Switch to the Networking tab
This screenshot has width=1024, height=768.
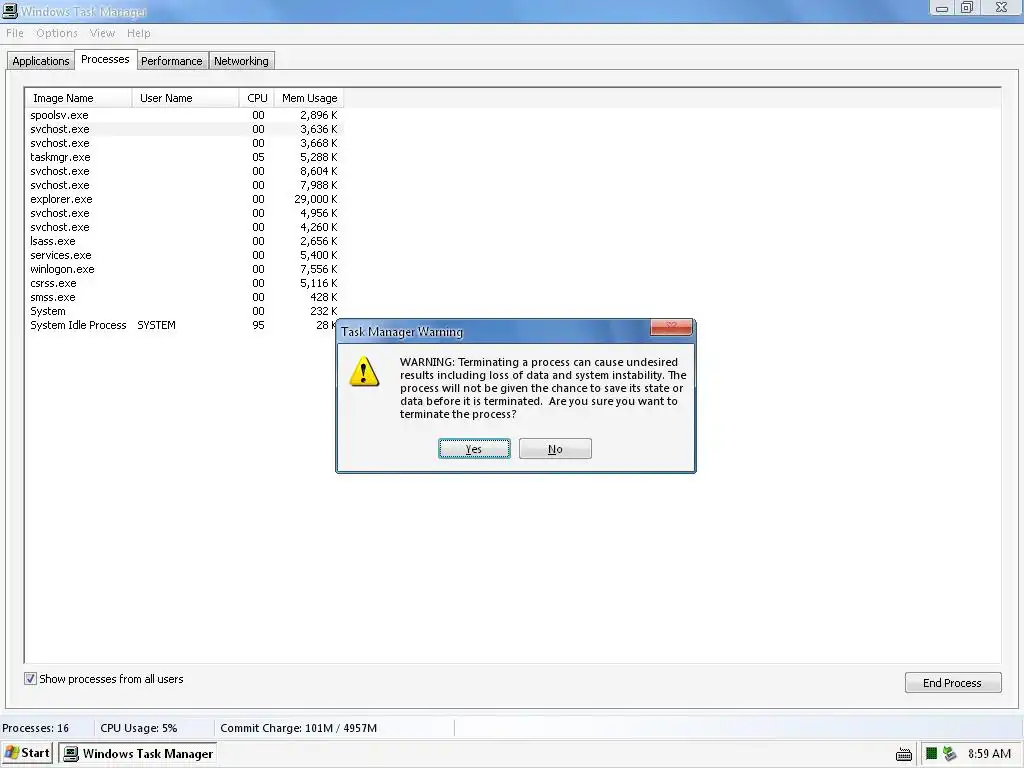click(241, 61)
